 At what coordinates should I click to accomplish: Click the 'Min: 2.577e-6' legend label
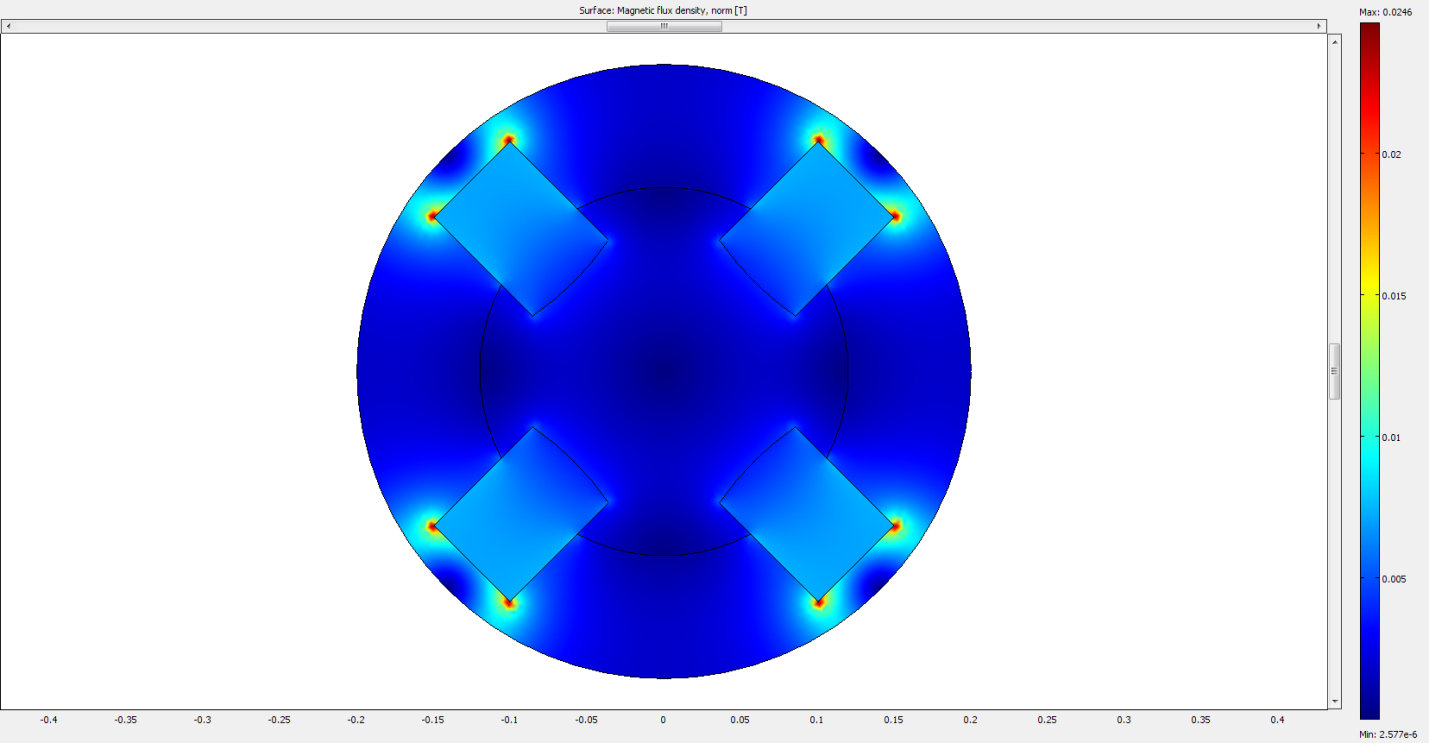click(x=1388, y=734)
